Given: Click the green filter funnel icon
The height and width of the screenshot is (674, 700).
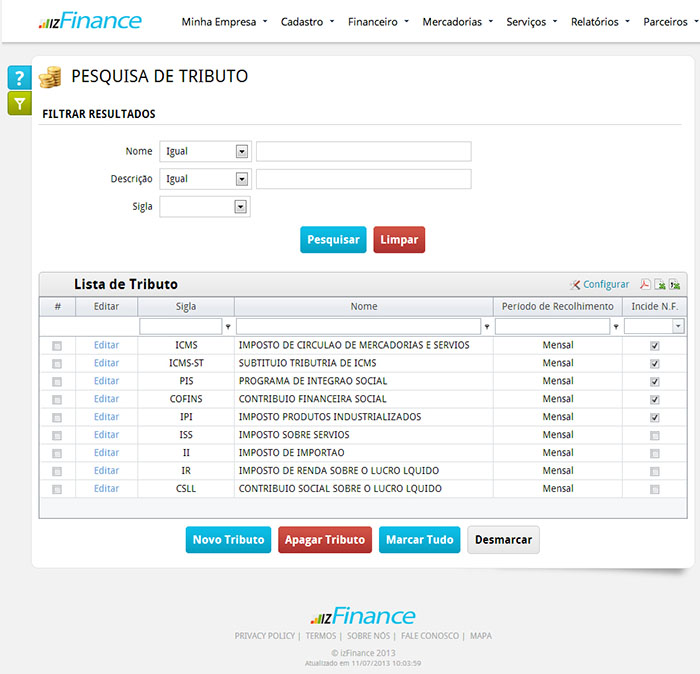Looking at the screenshot, I should 19,103.
